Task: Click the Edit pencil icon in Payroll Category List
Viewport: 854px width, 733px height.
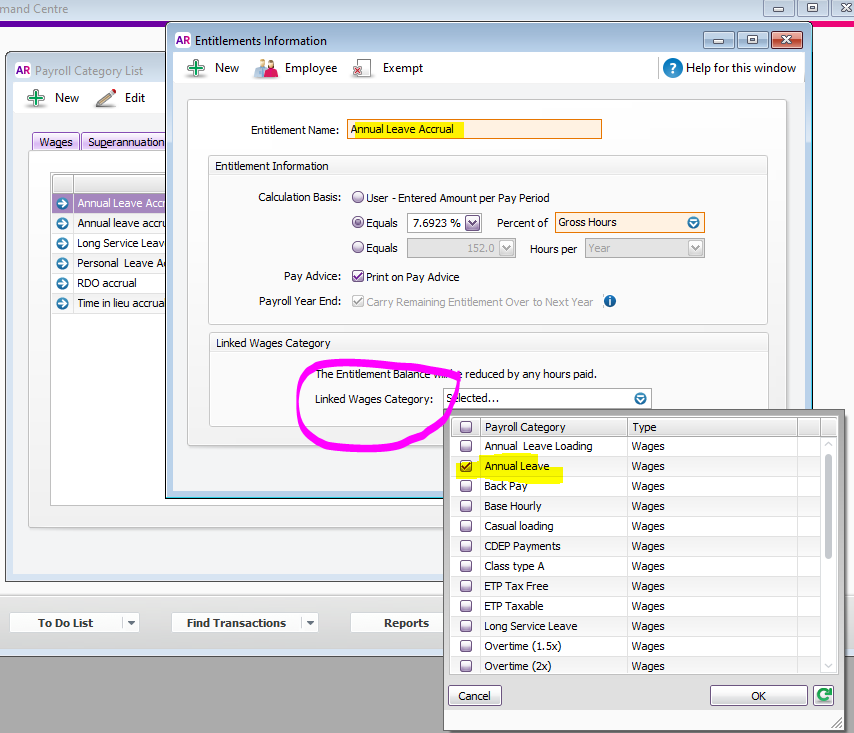Action: (x=106, y=98)
